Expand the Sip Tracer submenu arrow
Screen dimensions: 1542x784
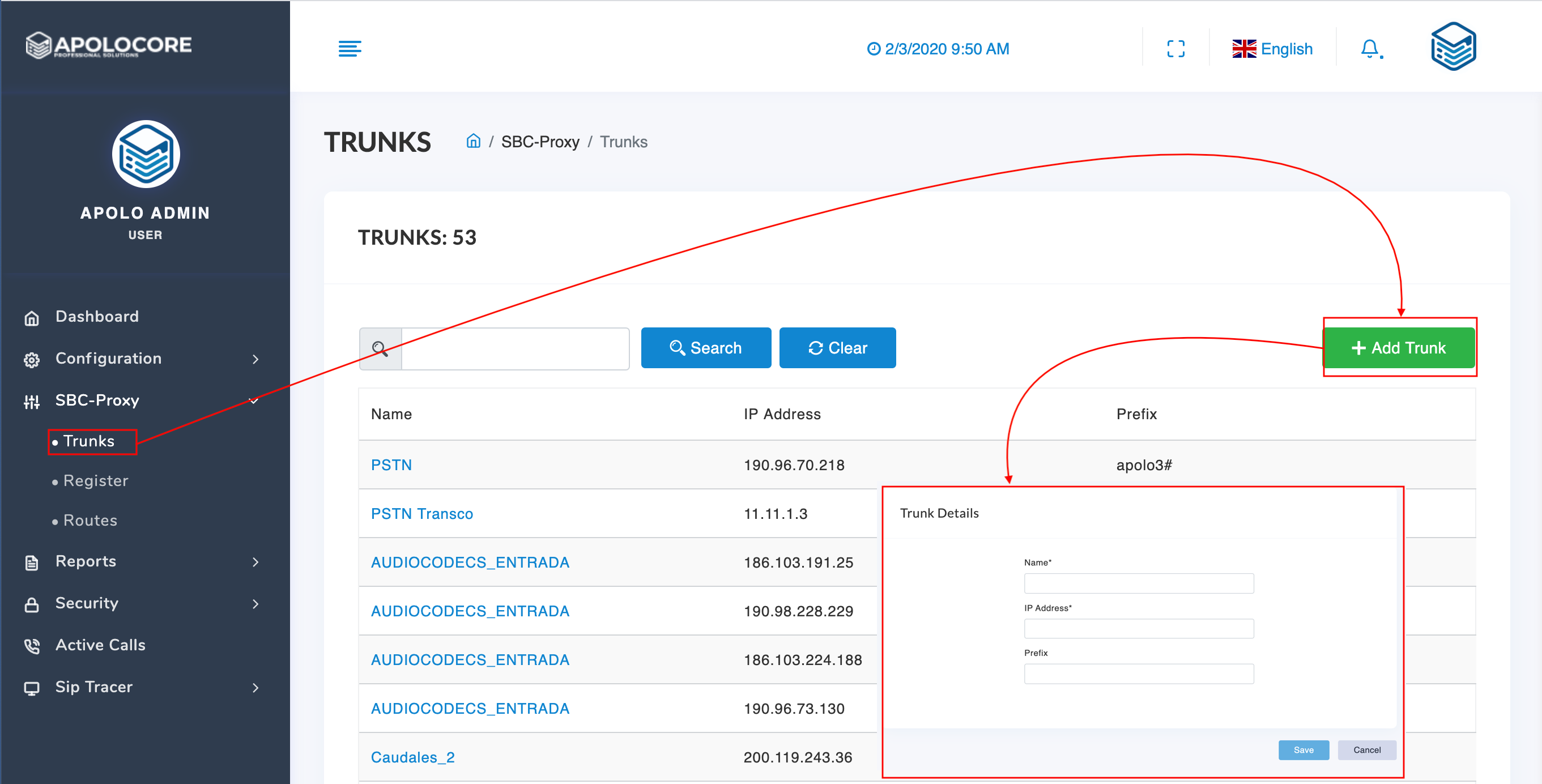pyautogui.click(x=255, y=688)
